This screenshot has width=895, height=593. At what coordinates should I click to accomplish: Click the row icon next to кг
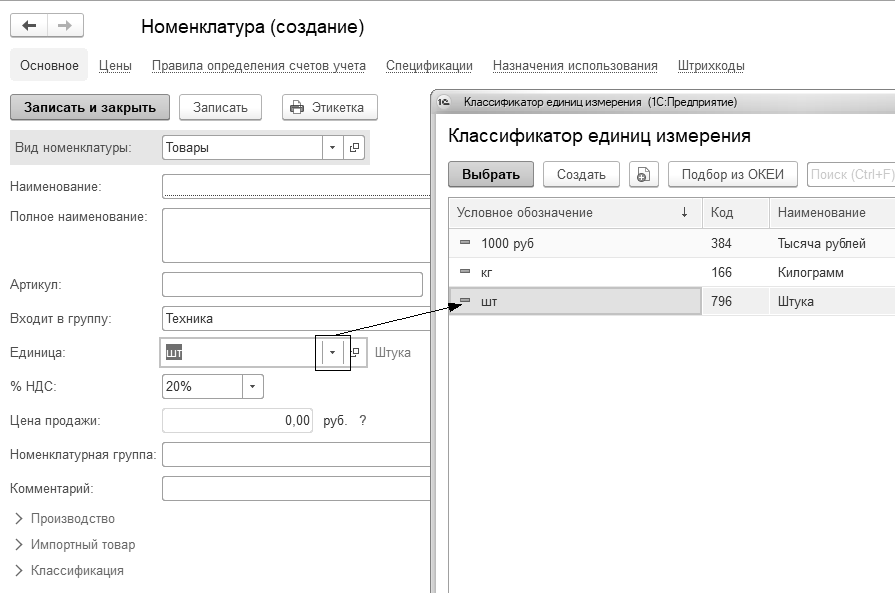pyautogui.click(x=465, y=272)
